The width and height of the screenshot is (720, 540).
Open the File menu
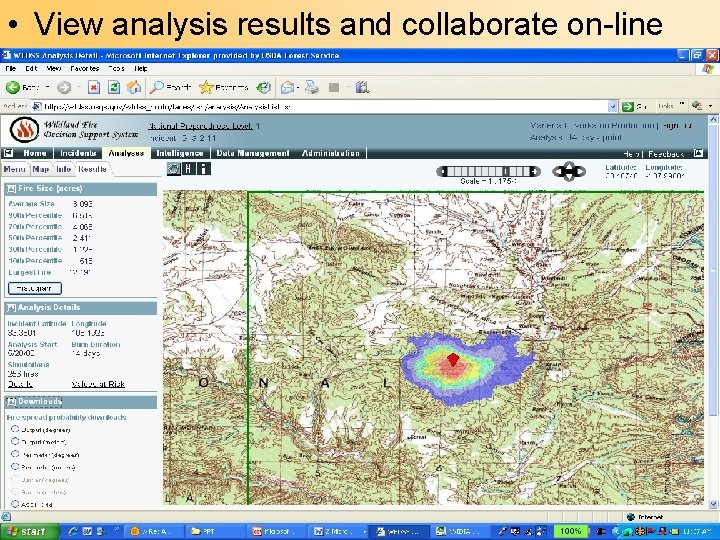coord(11,68)
